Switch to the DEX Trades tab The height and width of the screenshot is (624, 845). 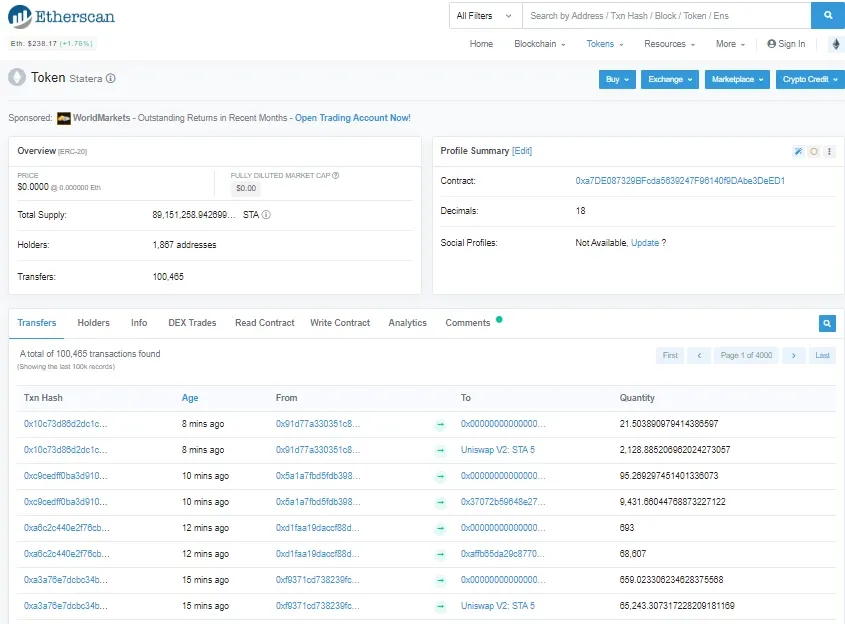pos(192,323)
